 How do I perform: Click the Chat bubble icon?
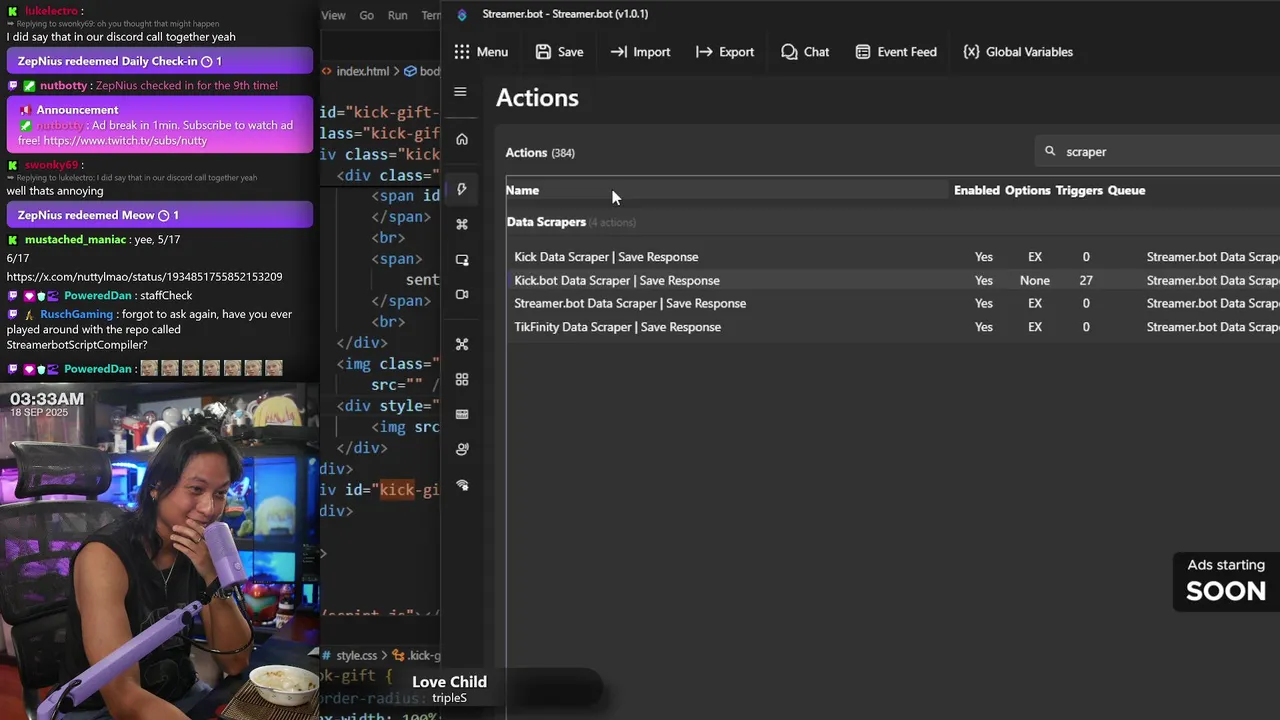(789, 52)
